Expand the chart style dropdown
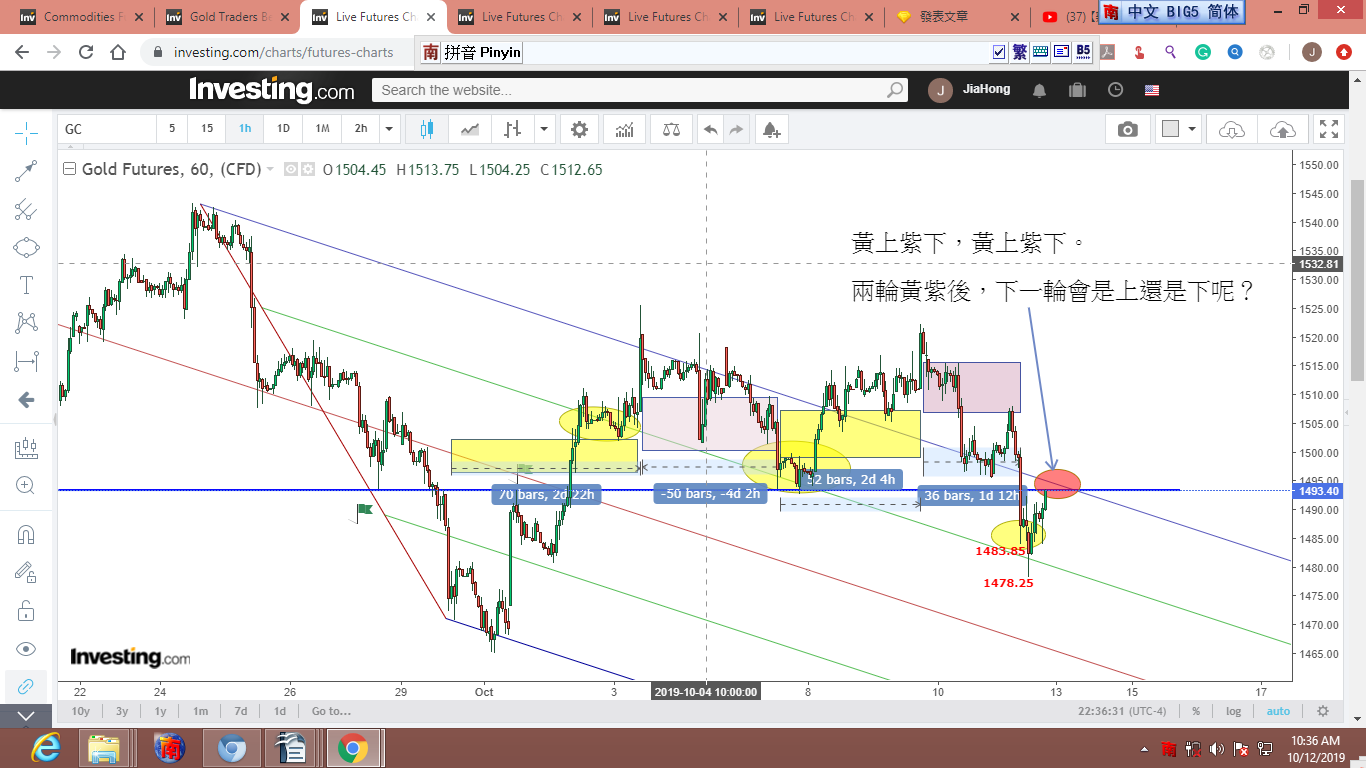Screen dimensions: 1366x768 coord(544,129)
